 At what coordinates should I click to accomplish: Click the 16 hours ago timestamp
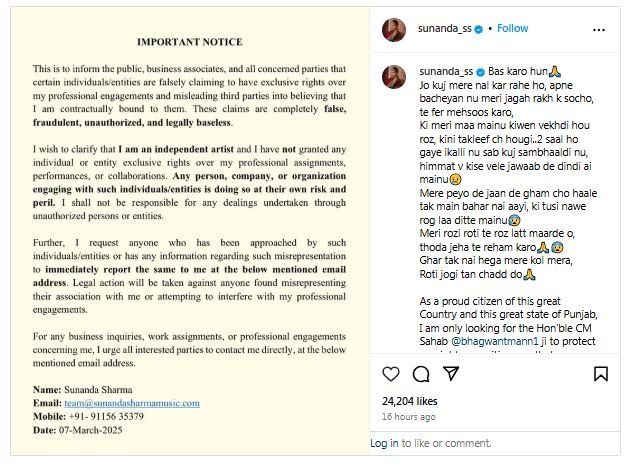(x=409, y=416)
